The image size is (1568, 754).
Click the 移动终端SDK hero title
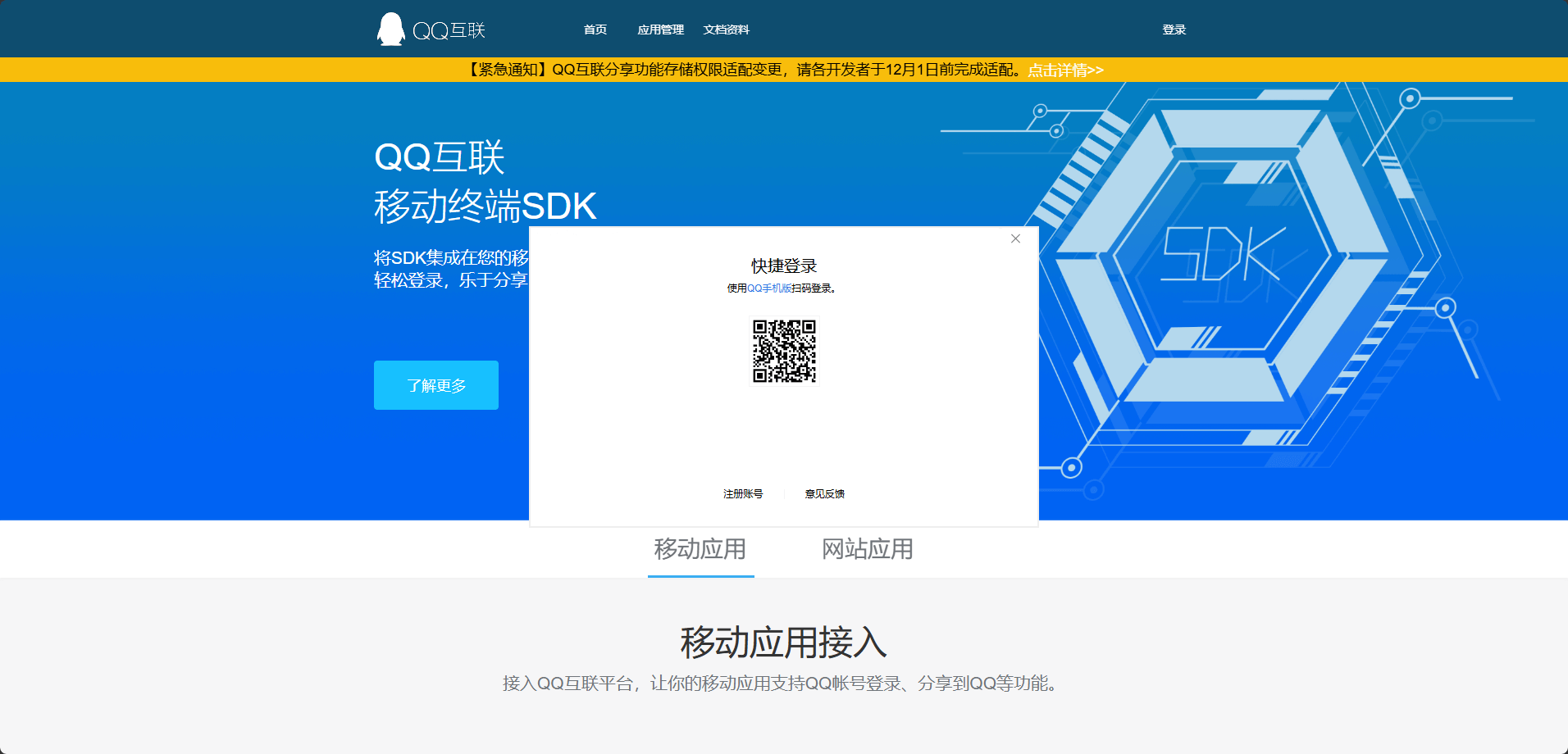pos(485,206)
